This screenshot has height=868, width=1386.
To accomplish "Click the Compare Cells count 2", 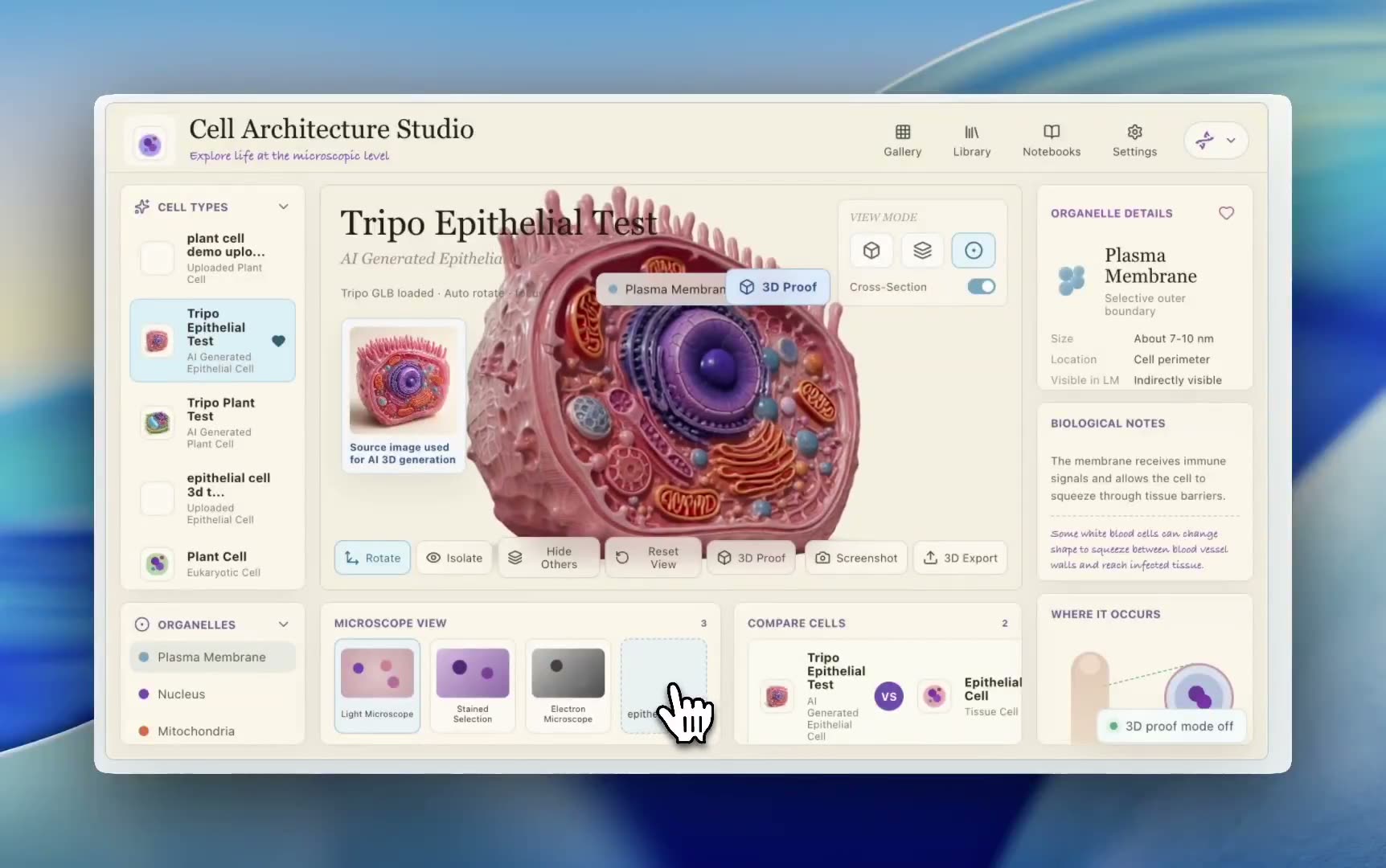I will [x=1005, y=624].
